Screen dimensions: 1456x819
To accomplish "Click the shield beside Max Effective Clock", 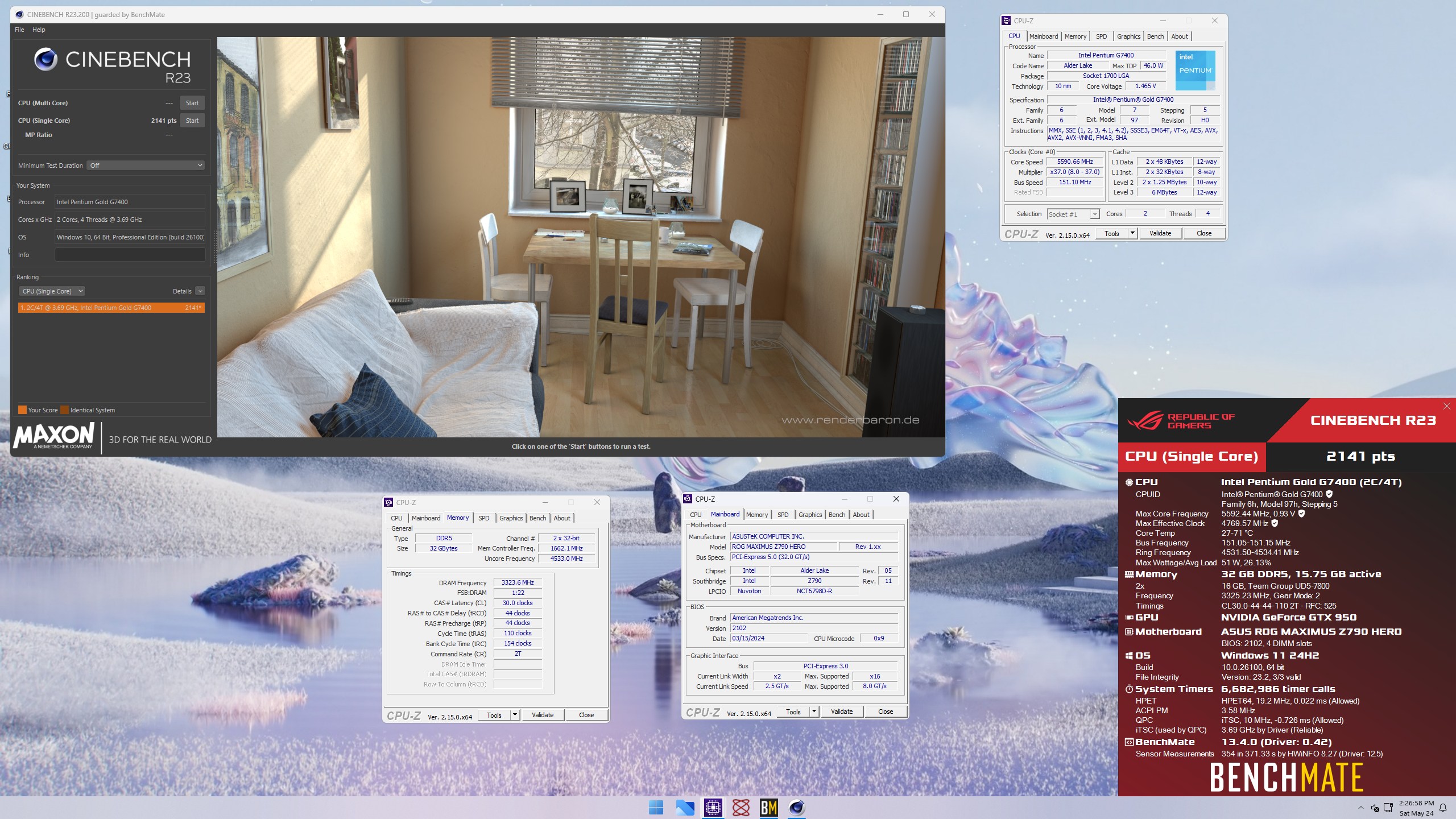I will tap(1275, 523).
